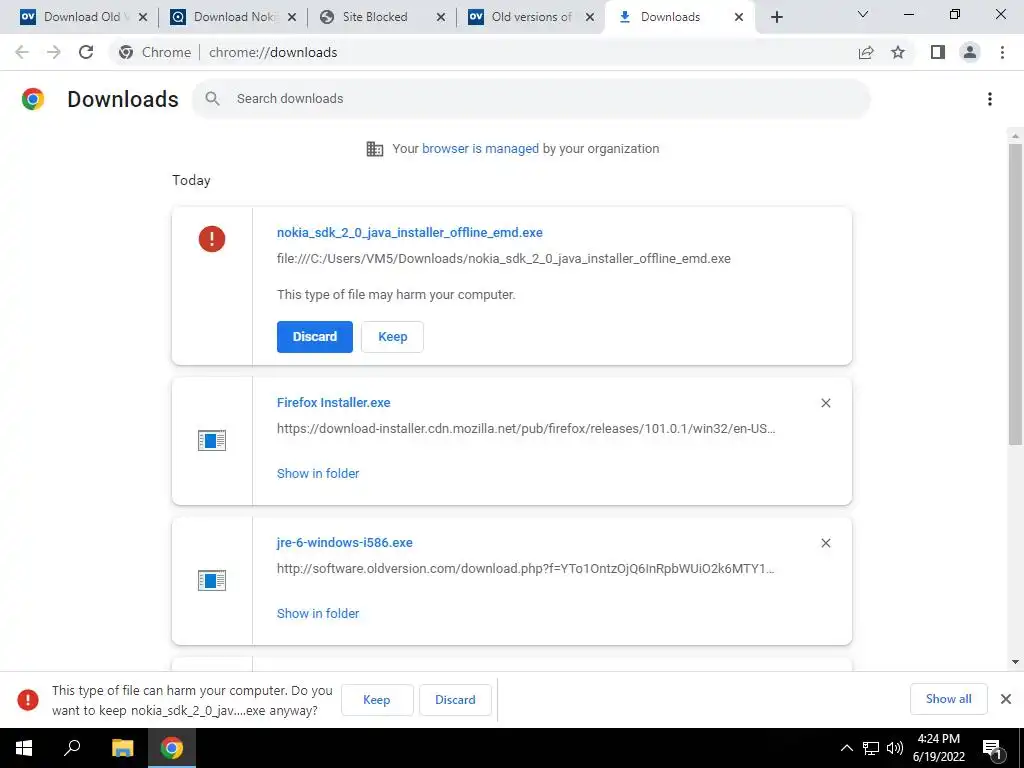Open the volume tray icon
This screenshot has width=1024, height=768.
(x=895, y=748)
